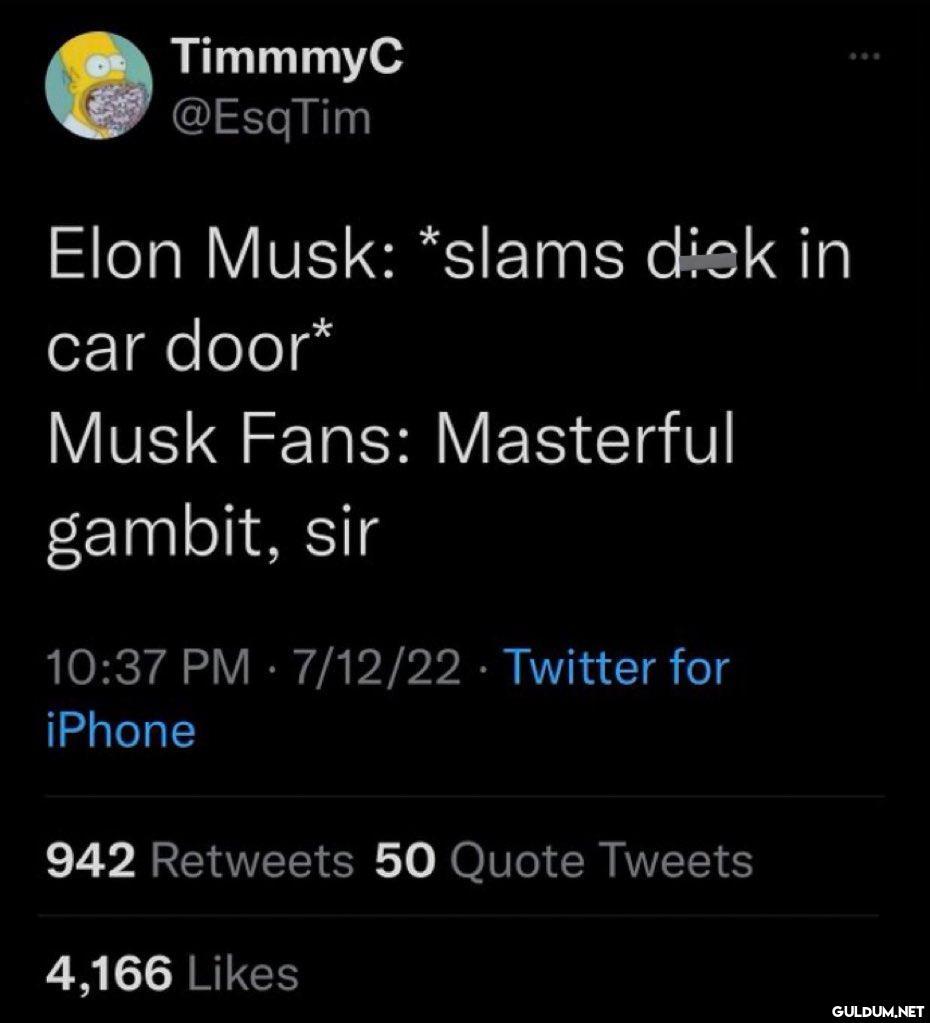Viewport: 930px width, 1023px height.
Task: Click the TimmmyC display name
Action: 287,55
